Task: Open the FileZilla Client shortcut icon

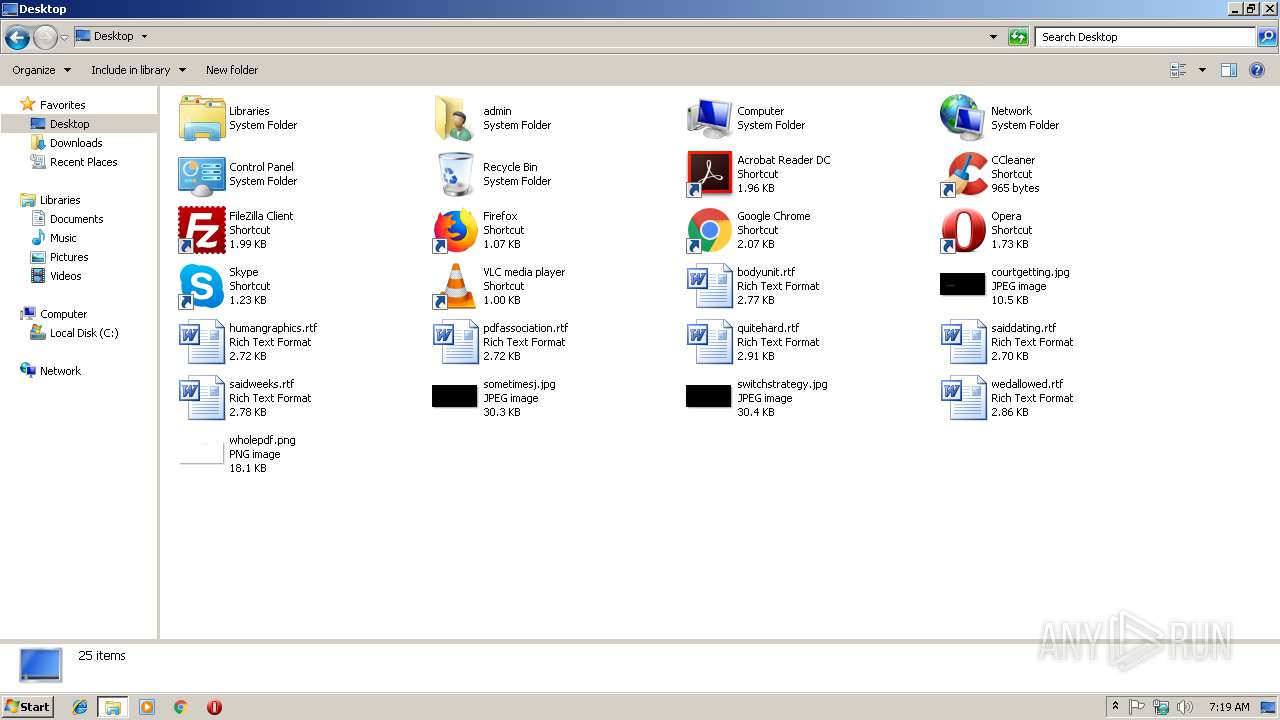Action: click(x=202, y=230)
